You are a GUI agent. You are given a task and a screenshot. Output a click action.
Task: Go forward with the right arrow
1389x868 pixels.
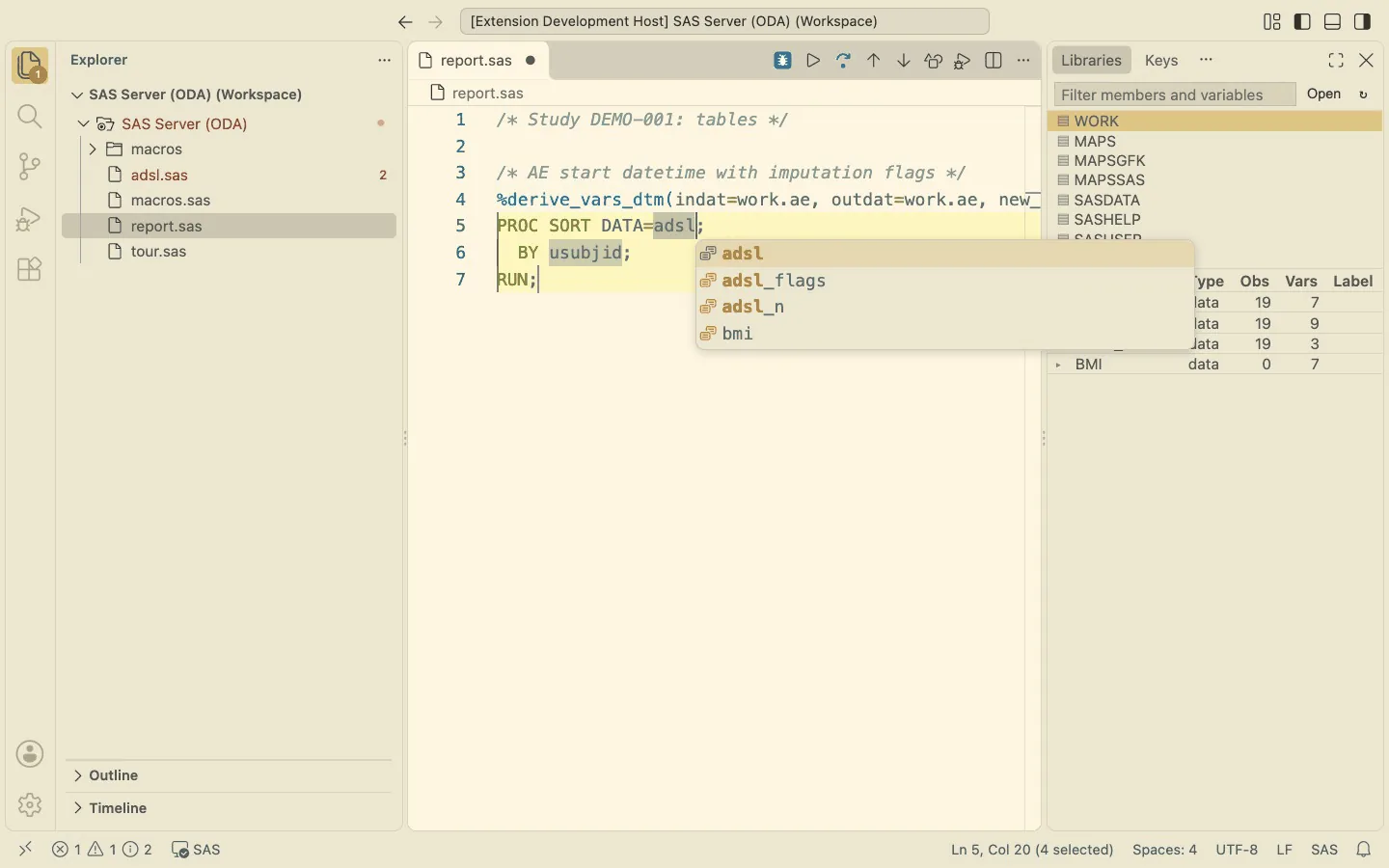[436, 22]
